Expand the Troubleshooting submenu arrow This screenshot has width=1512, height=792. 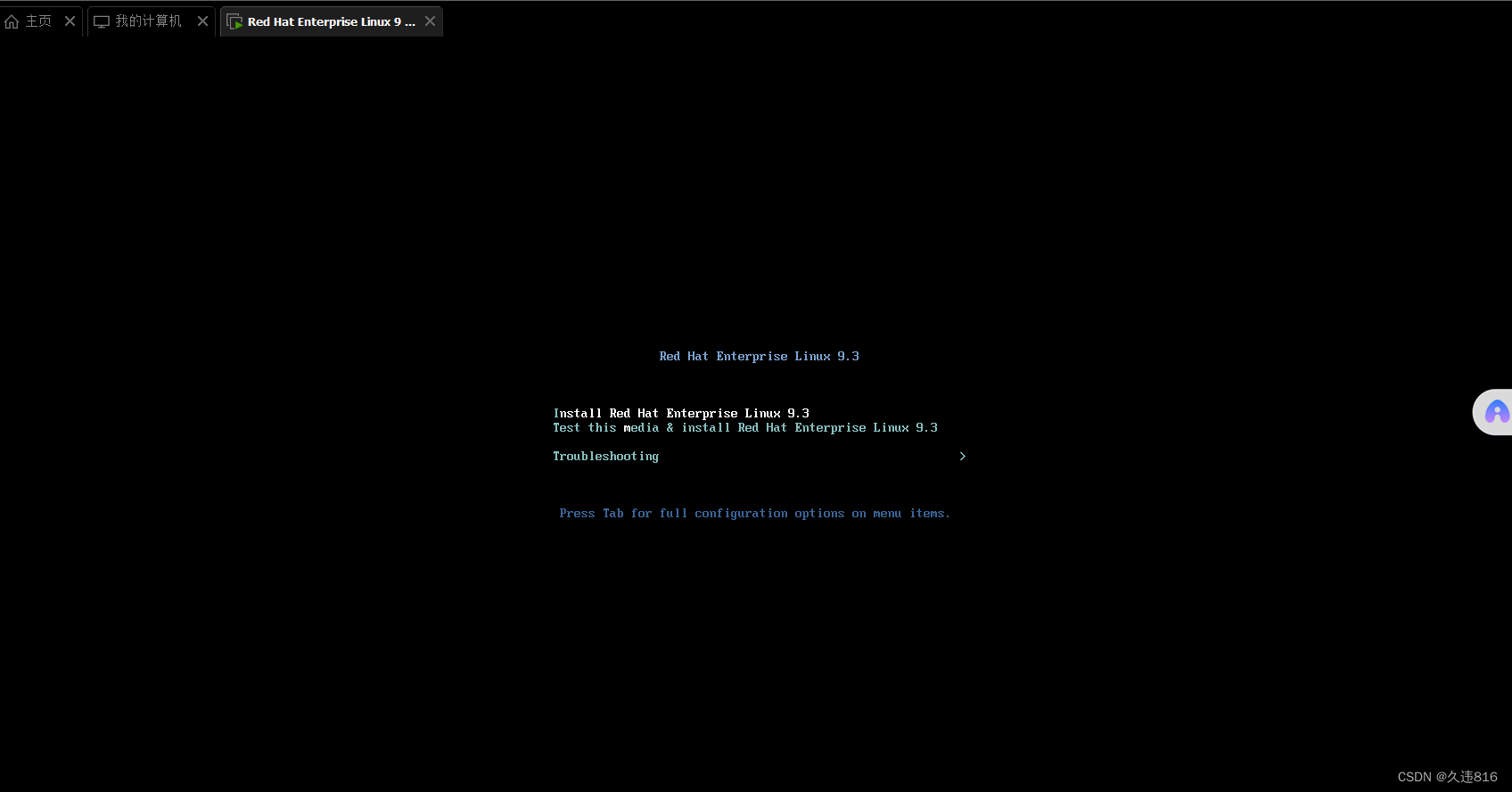click(962, 456)
